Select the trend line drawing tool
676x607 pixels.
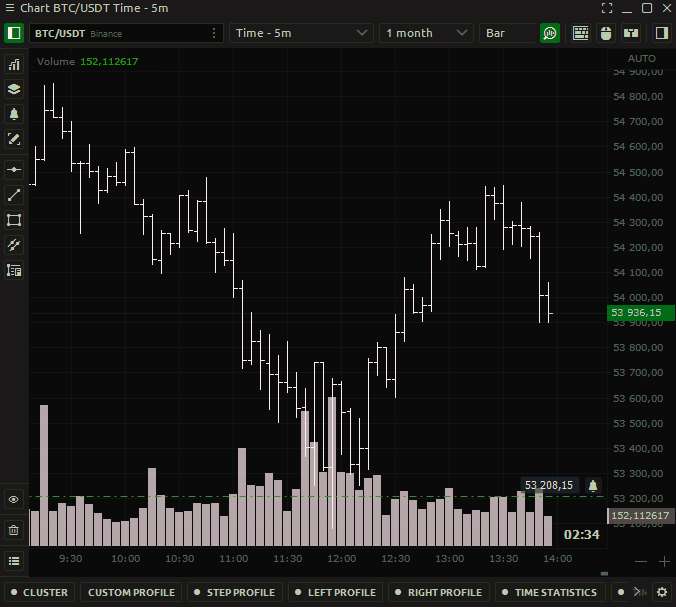click(x=14, y=195)
